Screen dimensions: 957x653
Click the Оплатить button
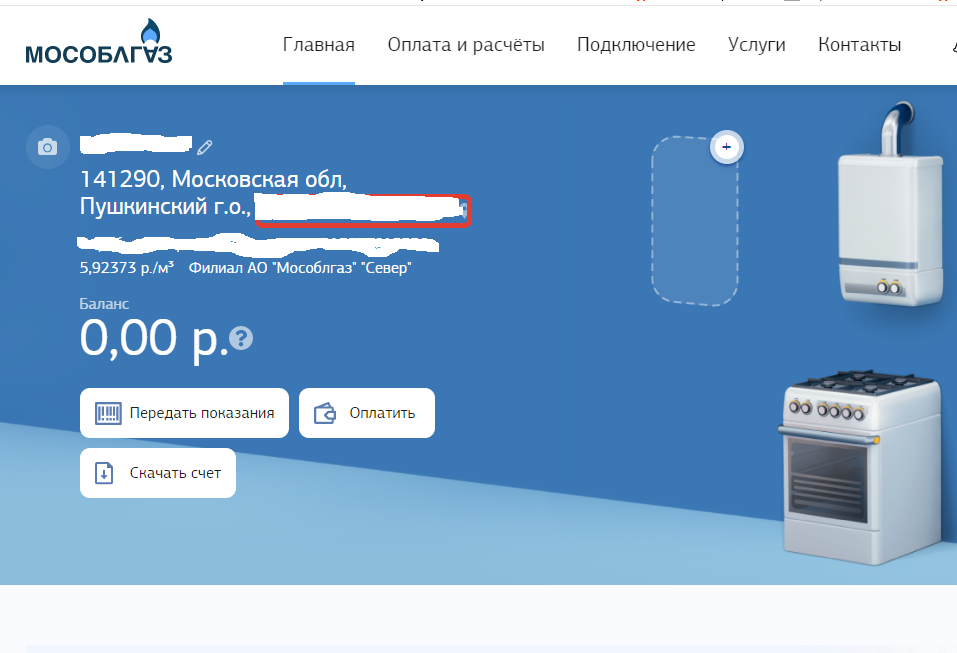367,413
